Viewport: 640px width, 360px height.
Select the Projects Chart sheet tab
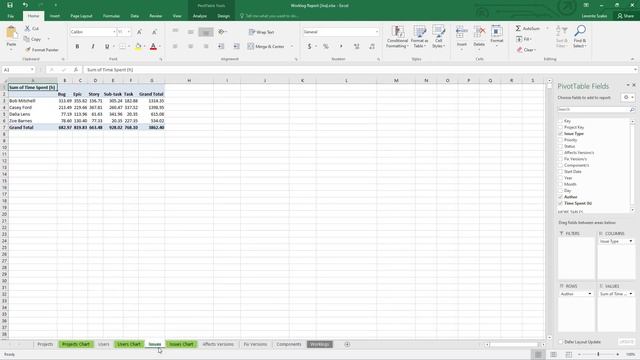[76, 344]
